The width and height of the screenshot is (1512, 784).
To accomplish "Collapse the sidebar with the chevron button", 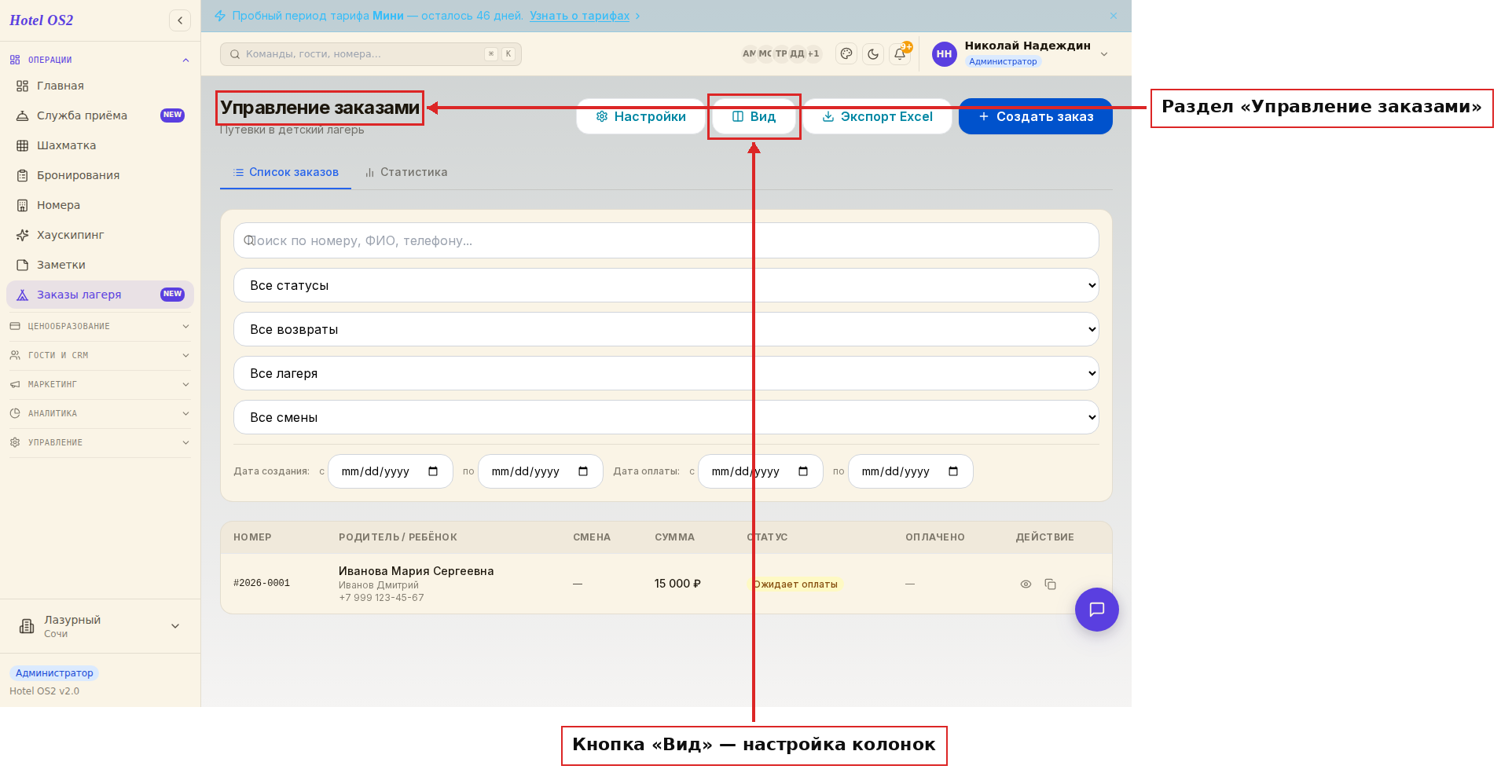I will 180,20.
